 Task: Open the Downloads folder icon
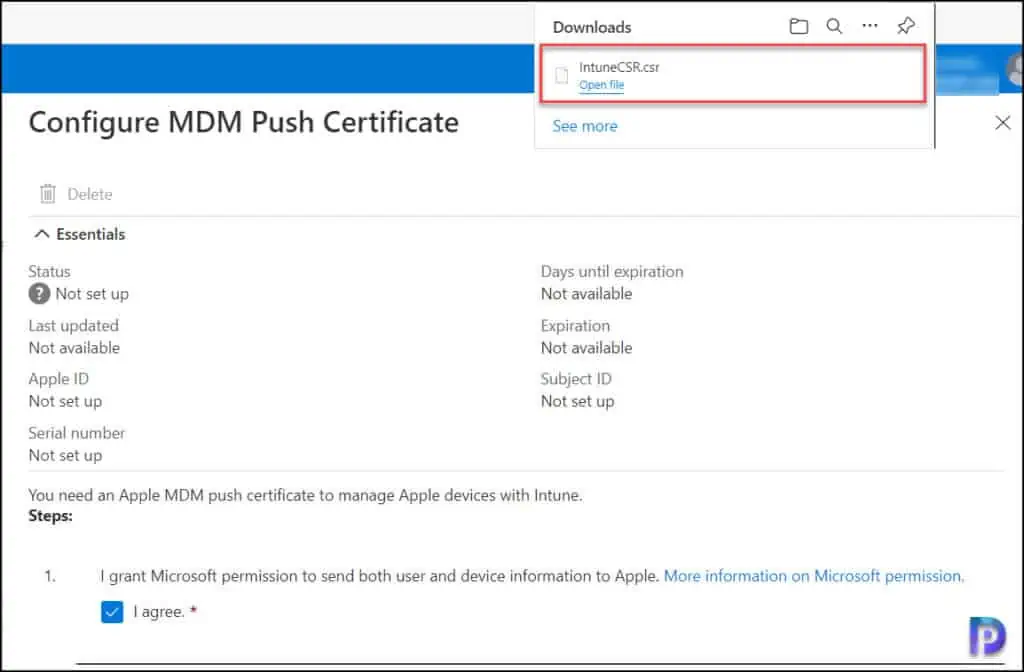798,26
